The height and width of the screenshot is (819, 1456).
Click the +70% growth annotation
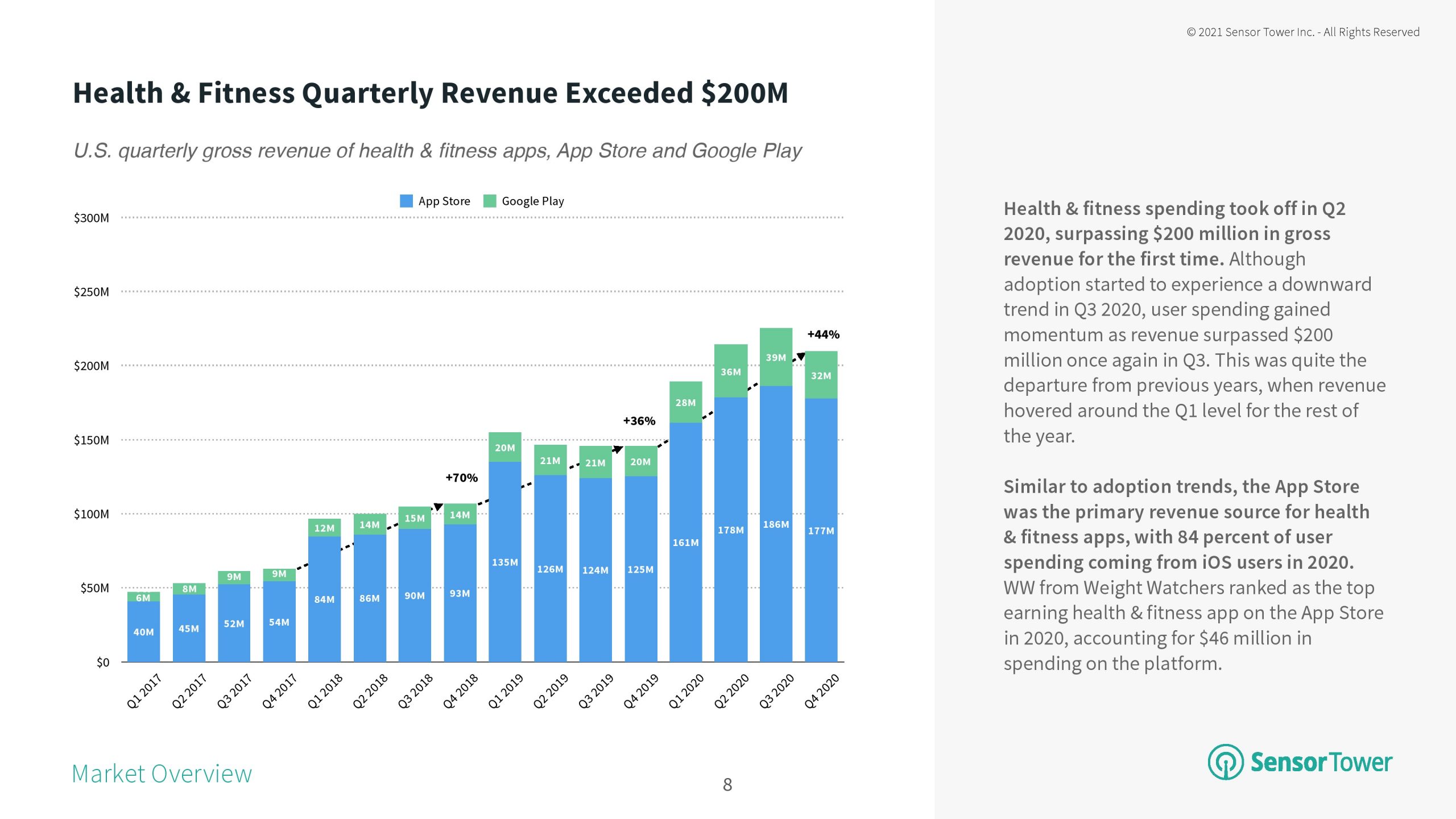point(461,478)
